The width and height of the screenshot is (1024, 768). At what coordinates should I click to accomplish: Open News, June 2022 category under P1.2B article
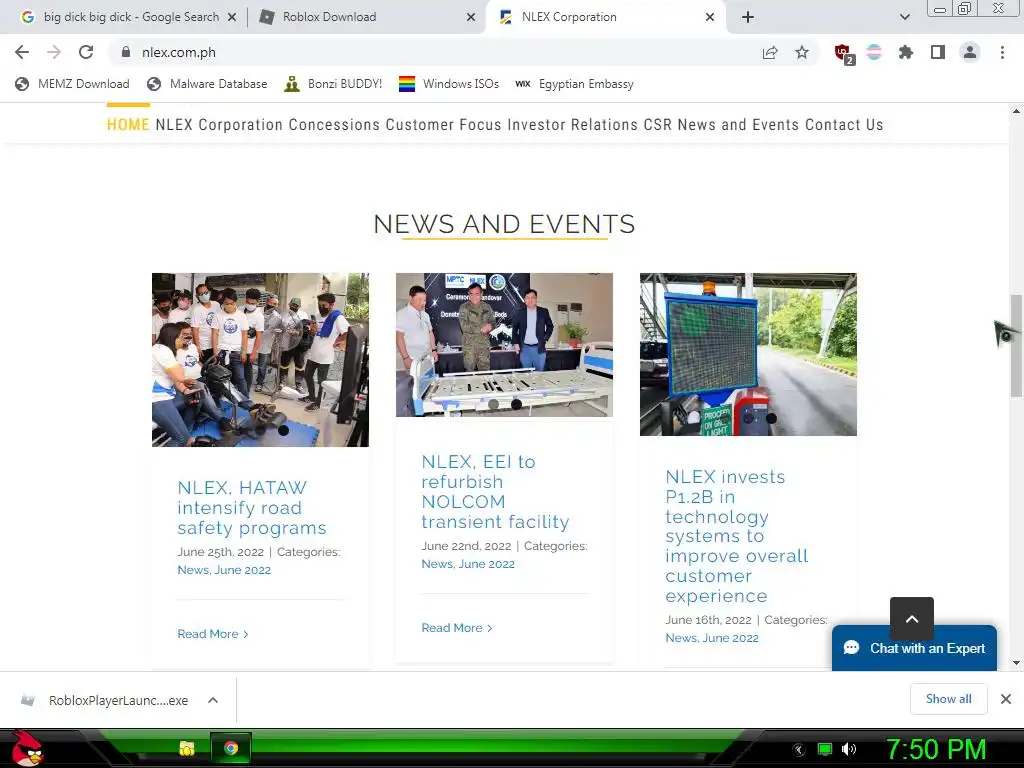pyautogui.click(x=712, y=638)
